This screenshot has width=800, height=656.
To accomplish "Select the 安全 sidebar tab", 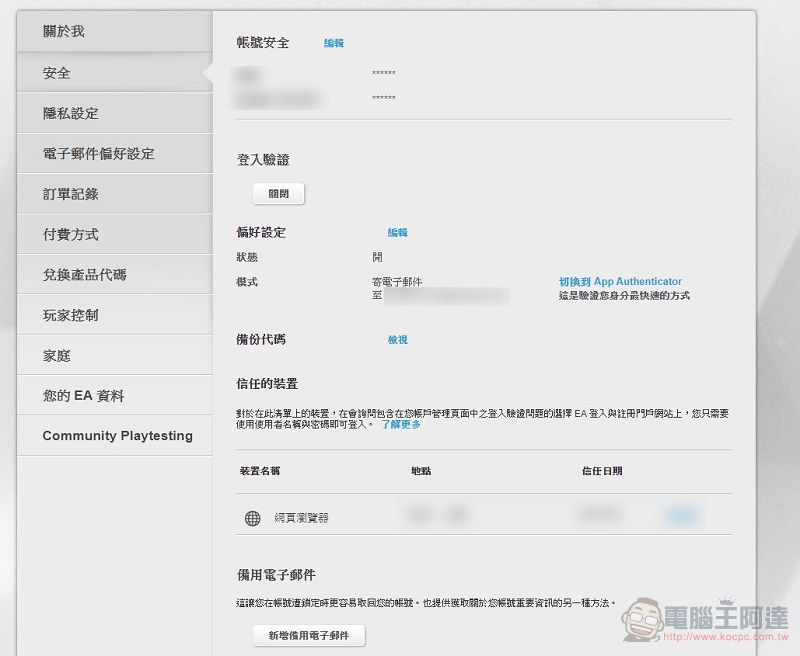I will click(x=115, y=72).
